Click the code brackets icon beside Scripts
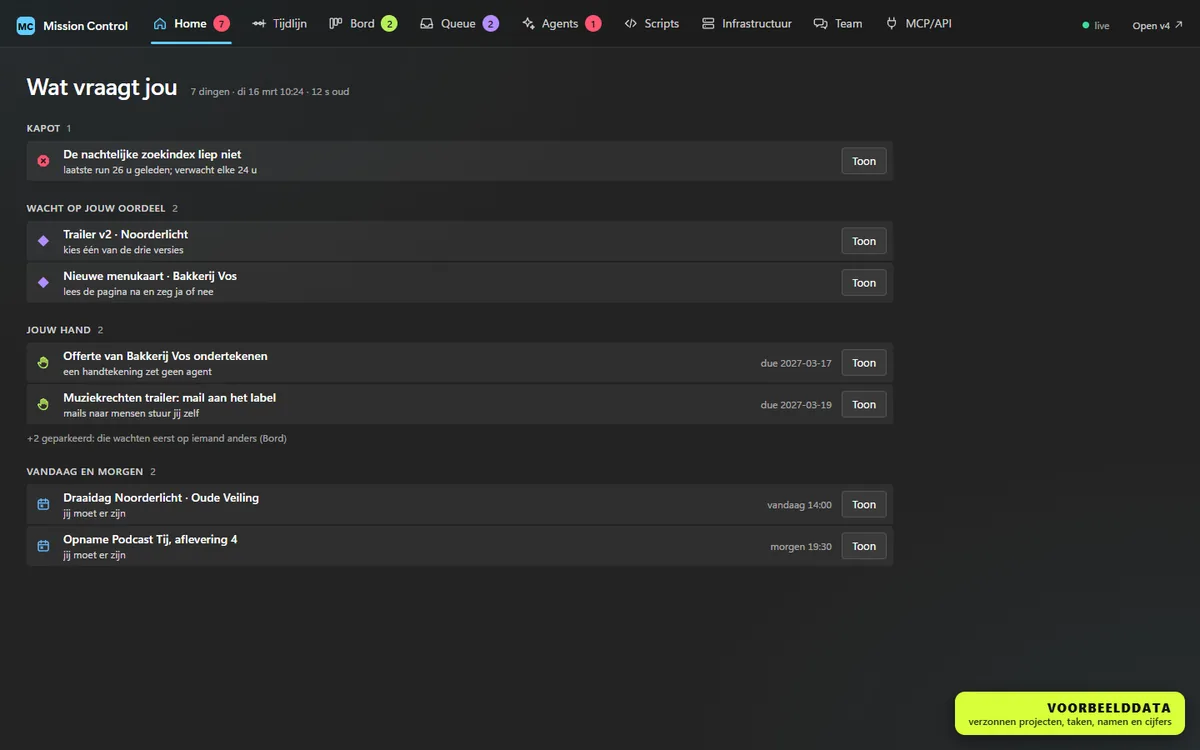 [x=631, y=23]
